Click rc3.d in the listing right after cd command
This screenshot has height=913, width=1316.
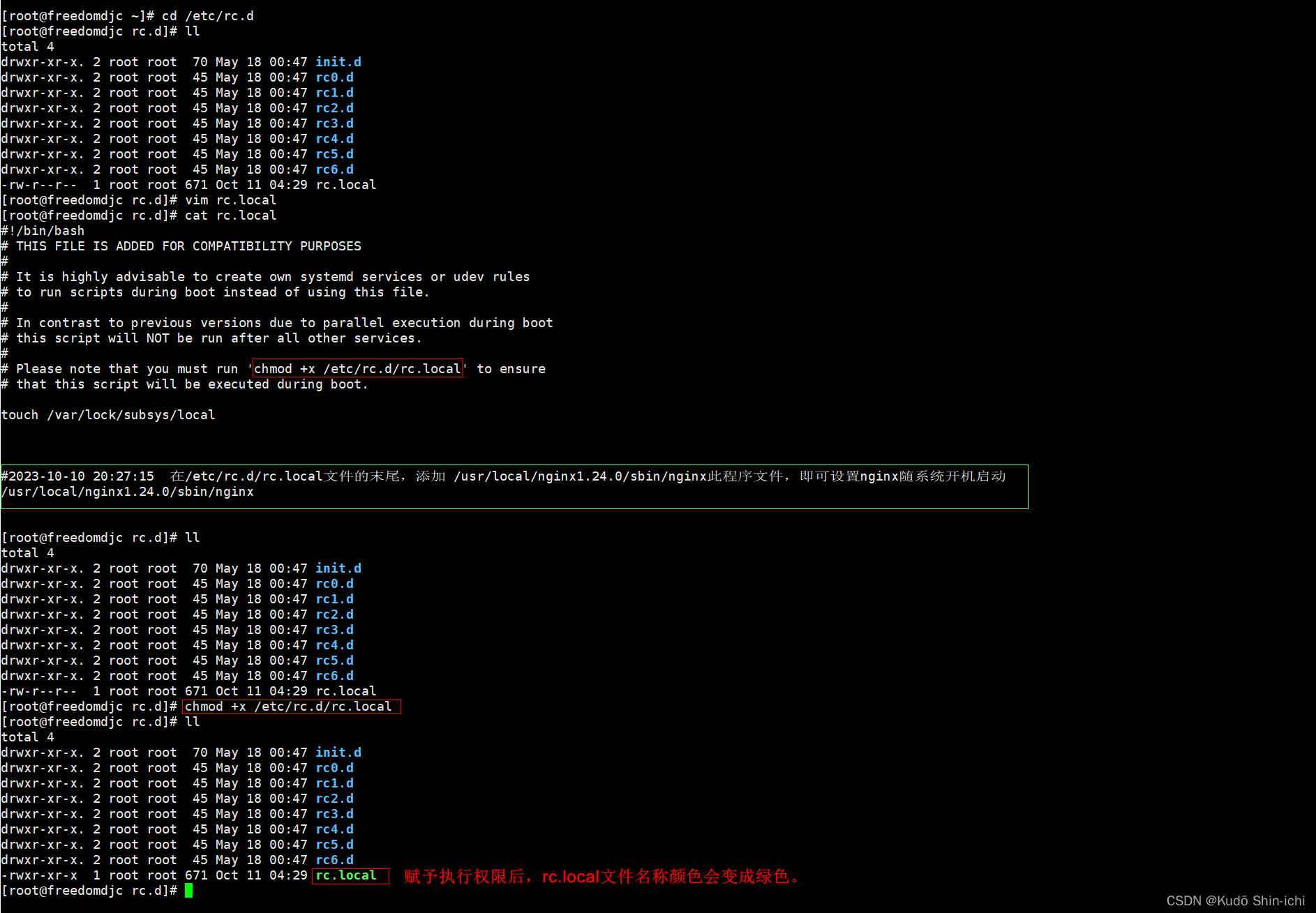335,123
